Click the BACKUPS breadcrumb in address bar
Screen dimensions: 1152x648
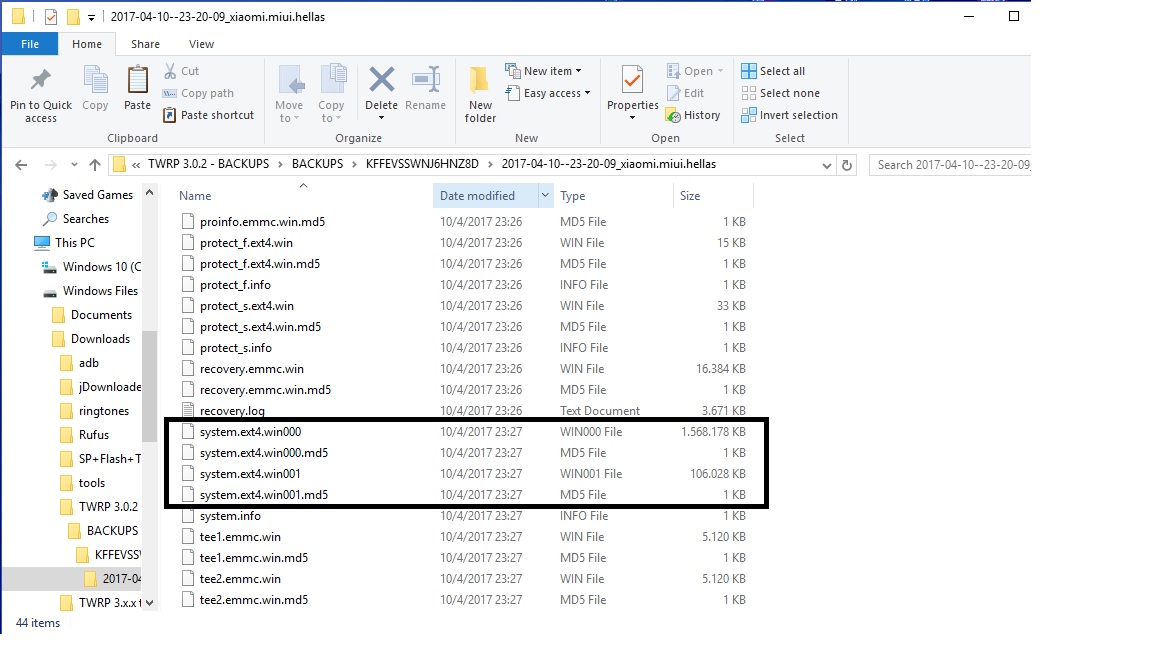tap(317, 164)
